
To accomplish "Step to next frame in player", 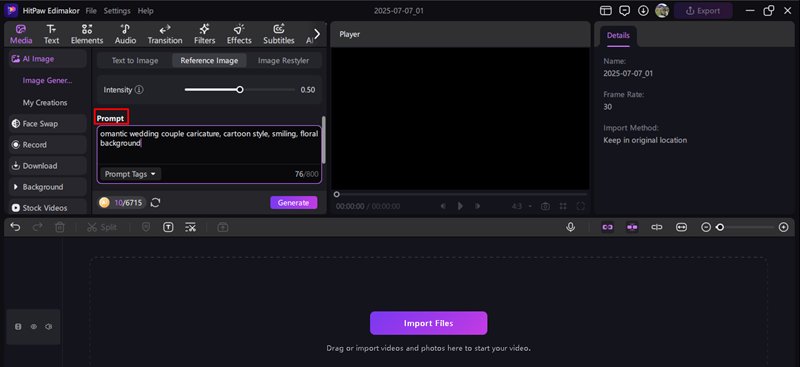I will click(478, 206).
